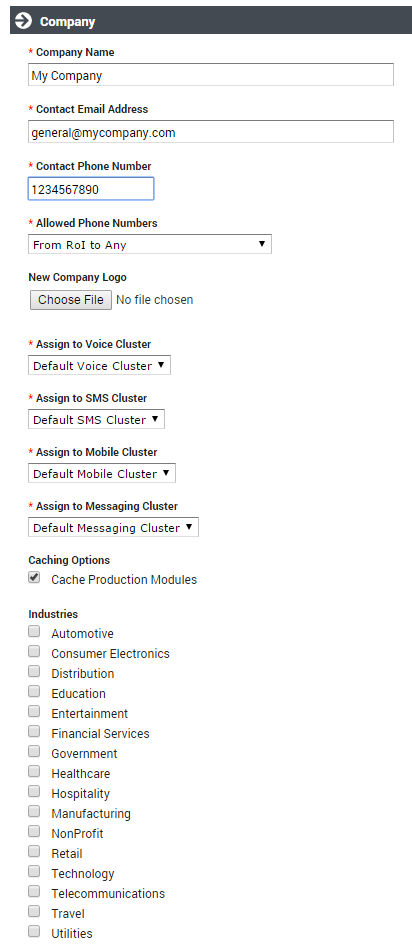Click into the Company Name field
412x950 pixels.
point(211,75)
